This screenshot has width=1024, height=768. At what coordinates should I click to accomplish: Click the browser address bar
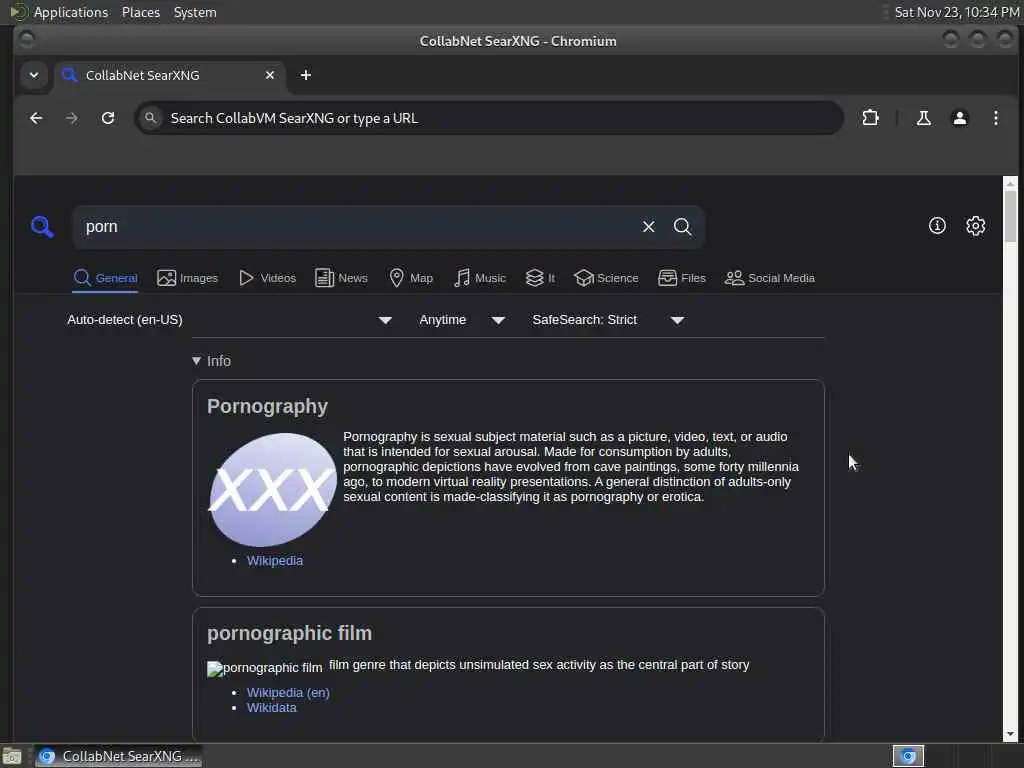coord(488,118)
